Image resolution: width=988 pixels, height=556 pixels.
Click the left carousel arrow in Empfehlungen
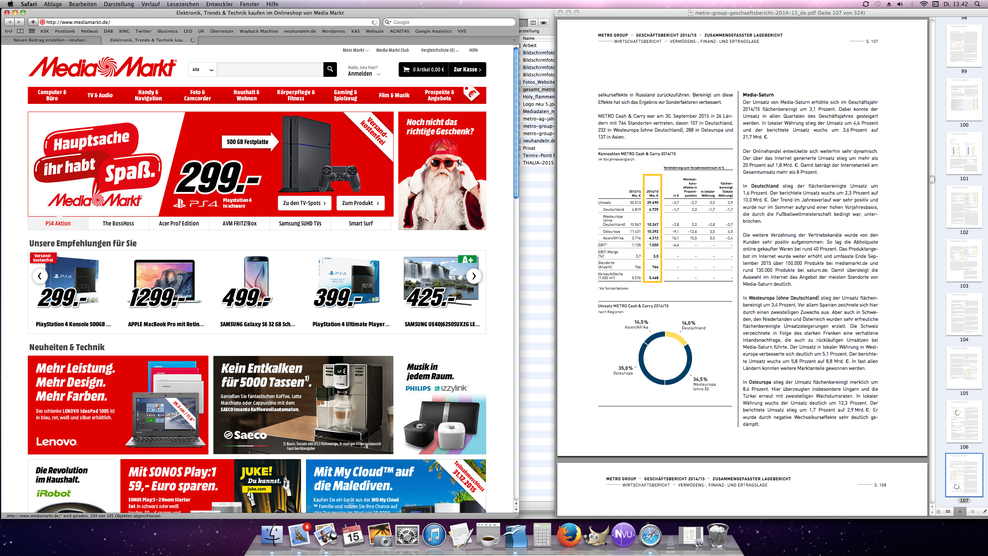click(40, 276)
